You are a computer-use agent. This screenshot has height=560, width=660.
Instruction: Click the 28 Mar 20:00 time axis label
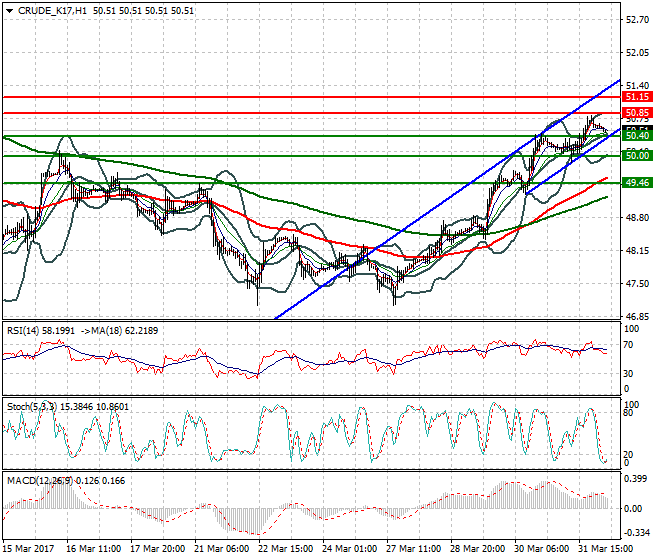point(477,549)
